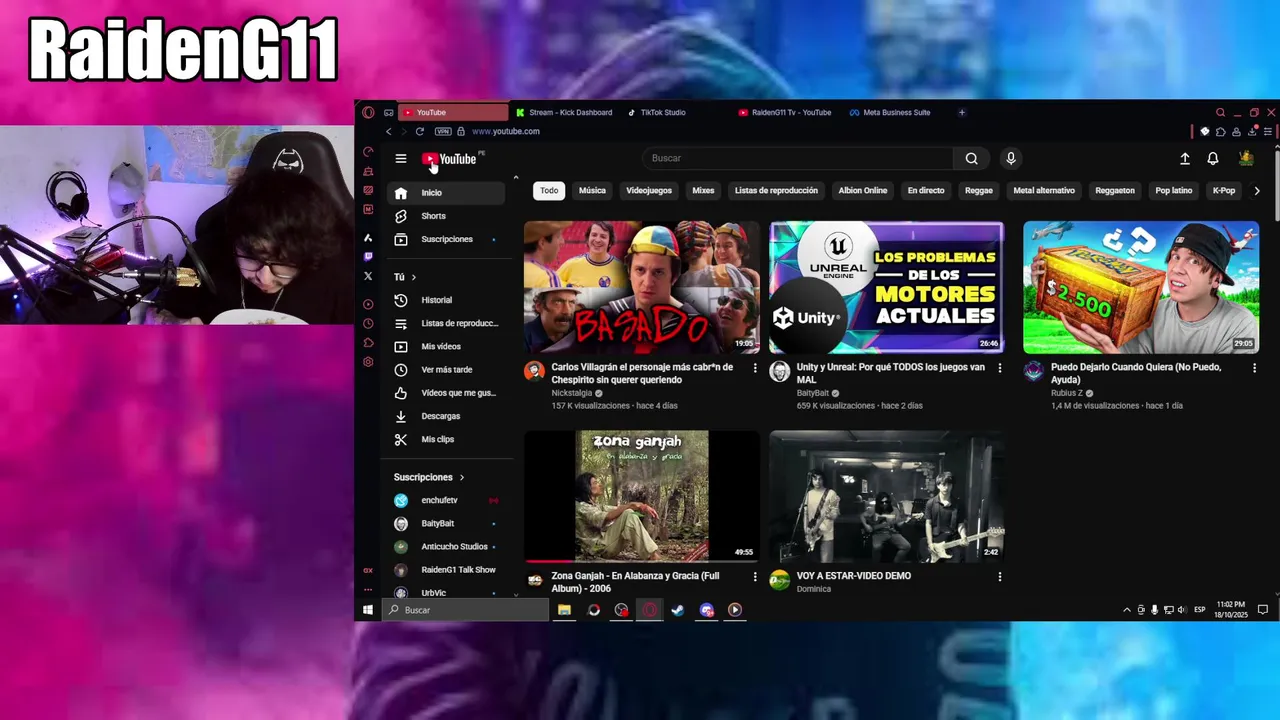1280x720 pixels.
Task: Open Steam from the taskbar
Action: point(678,610)
